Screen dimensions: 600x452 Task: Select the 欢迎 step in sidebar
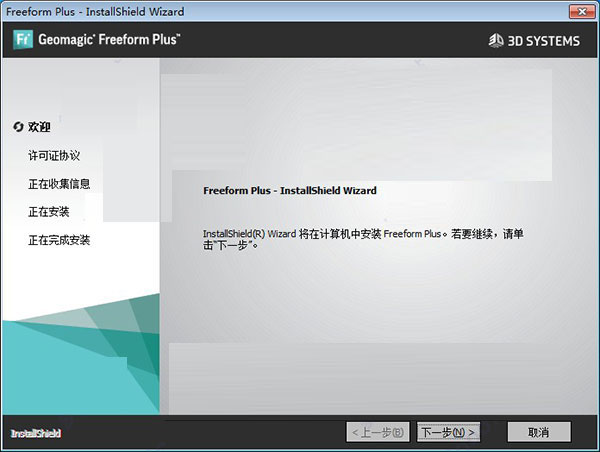(x=39, y=127)
